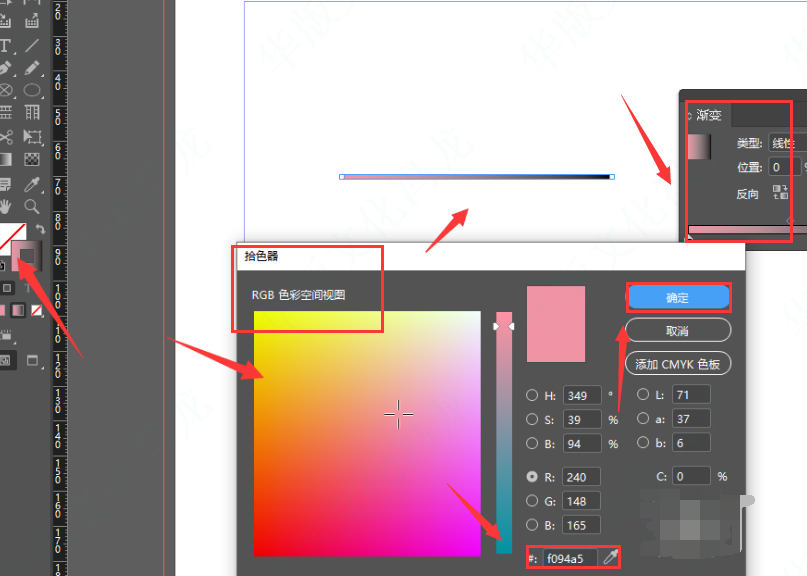Click the G value field 148
The width and height of the screenshot is (807, 576).
point(581,501)
